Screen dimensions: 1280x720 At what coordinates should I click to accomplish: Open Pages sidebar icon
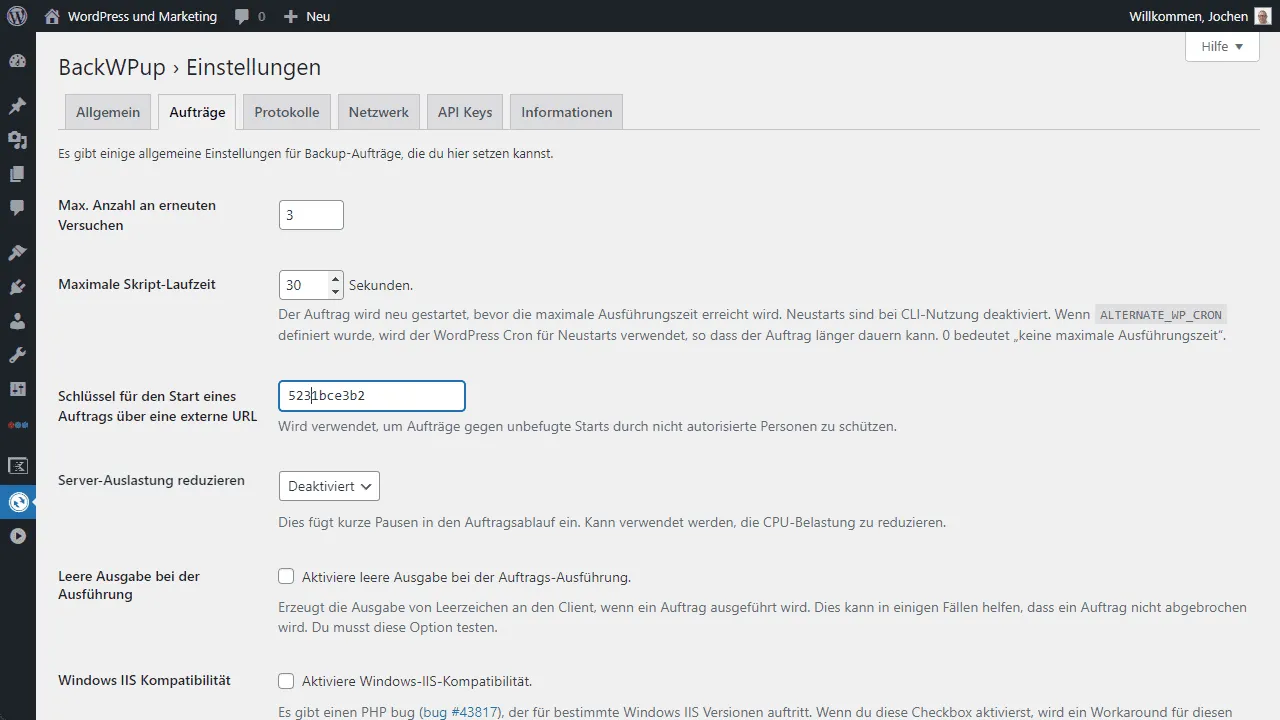tap(17, 174)
